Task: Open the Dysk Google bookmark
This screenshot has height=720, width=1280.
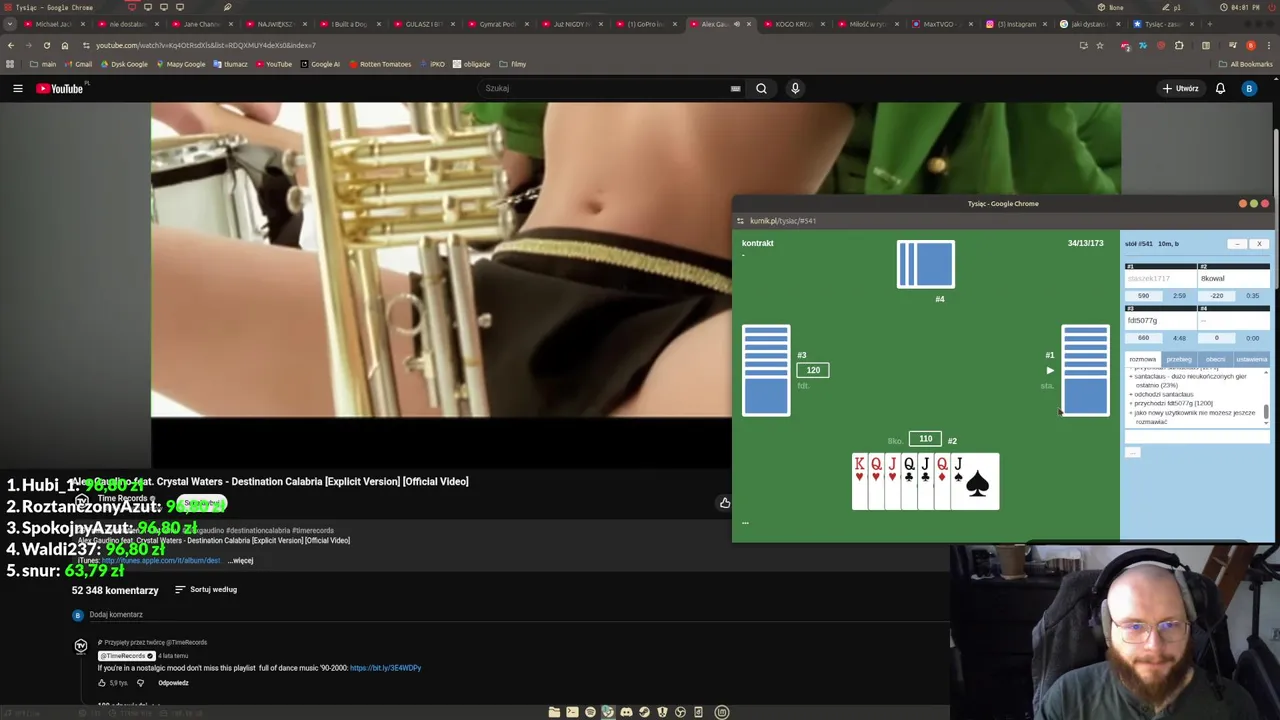Action: tap(123, 64)
